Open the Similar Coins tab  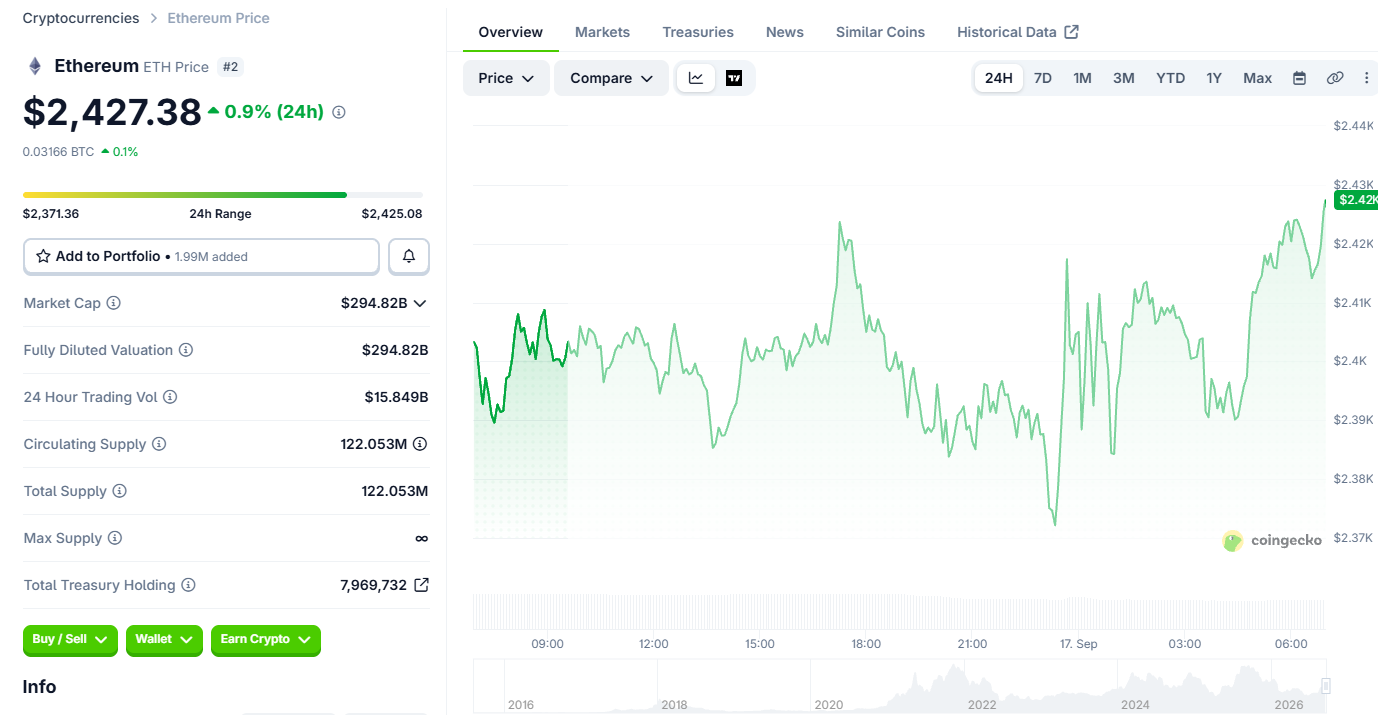click(x=880, y=32)
